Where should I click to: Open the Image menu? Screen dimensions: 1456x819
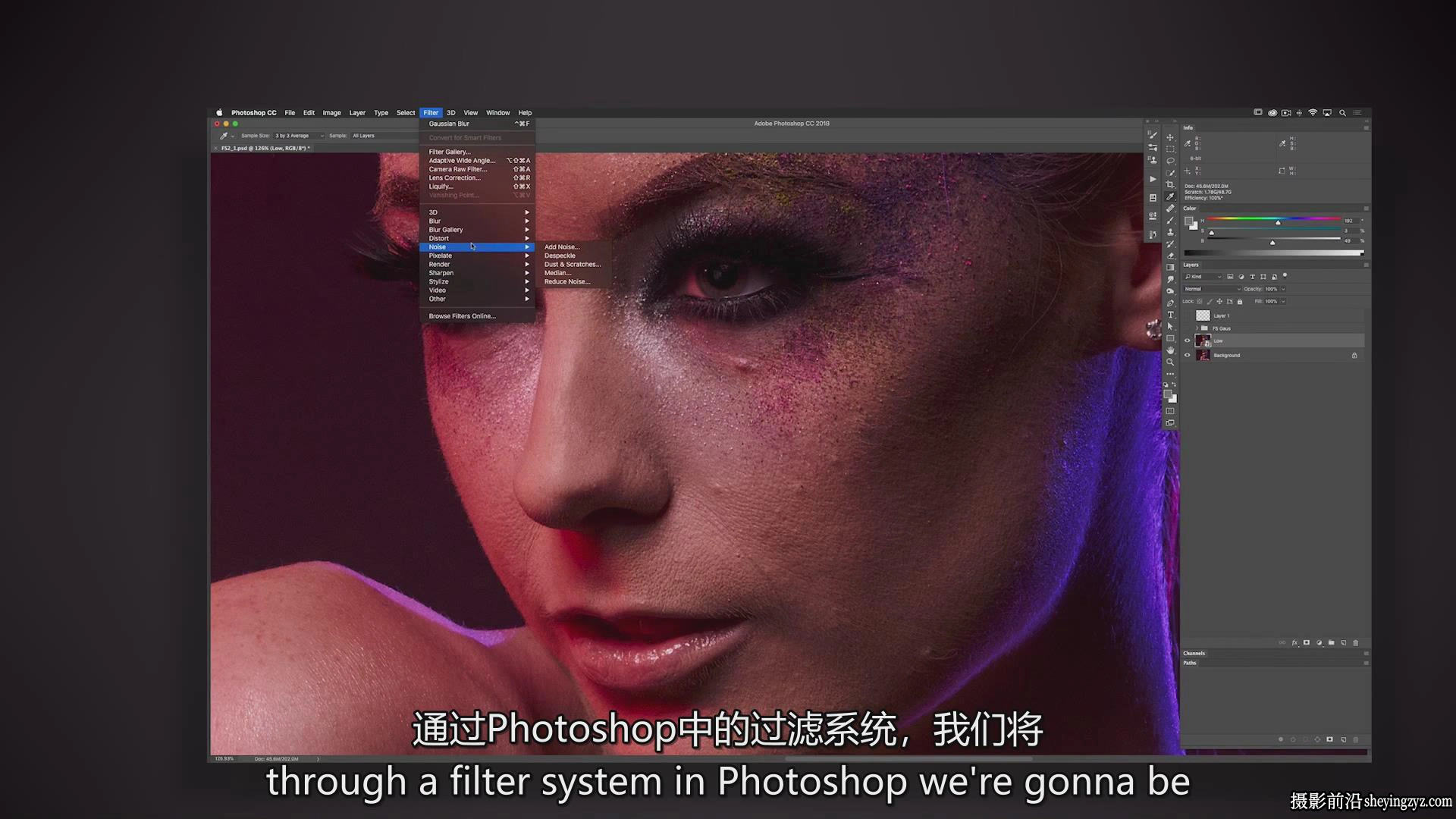[331, 113]
